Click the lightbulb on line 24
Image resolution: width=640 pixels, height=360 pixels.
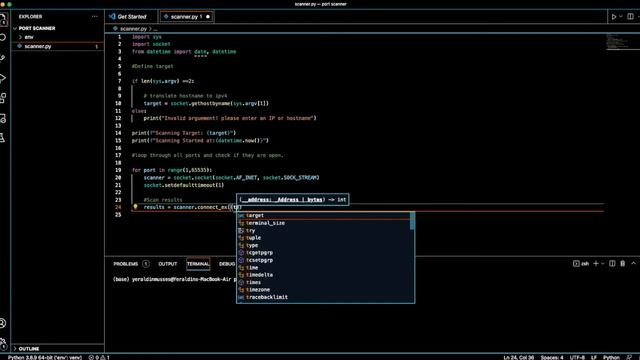click(x=135, y=207)
